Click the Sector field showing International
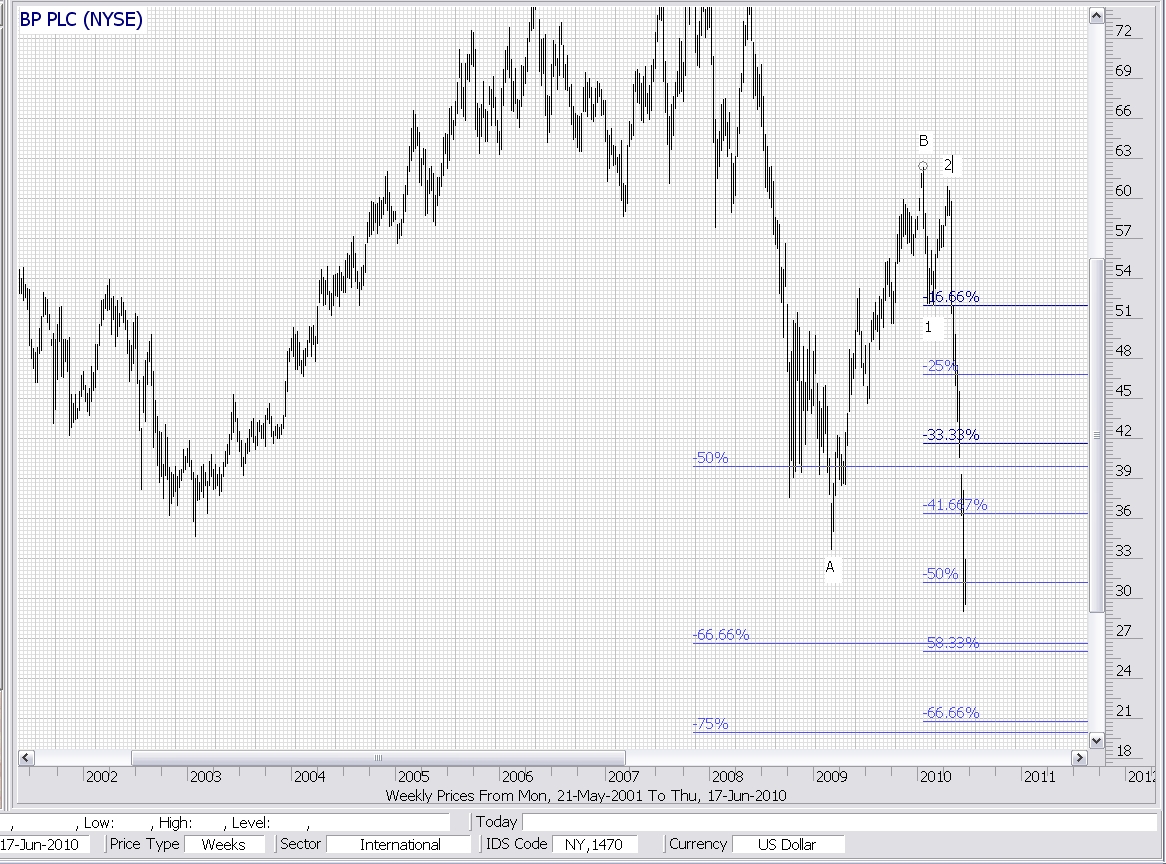Screen dimensions: 1166x864 (400, 844)
